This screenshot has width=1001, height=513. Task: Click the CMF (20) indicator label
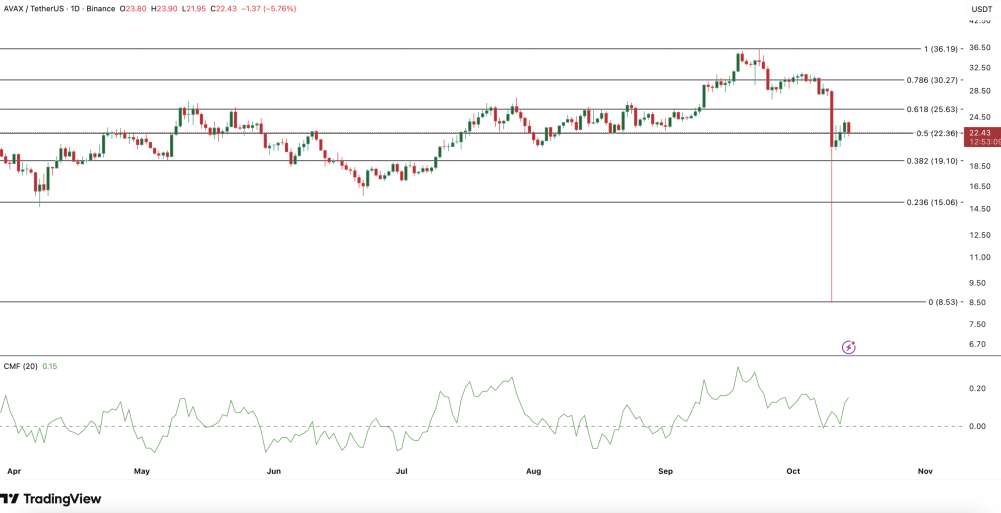20,366
